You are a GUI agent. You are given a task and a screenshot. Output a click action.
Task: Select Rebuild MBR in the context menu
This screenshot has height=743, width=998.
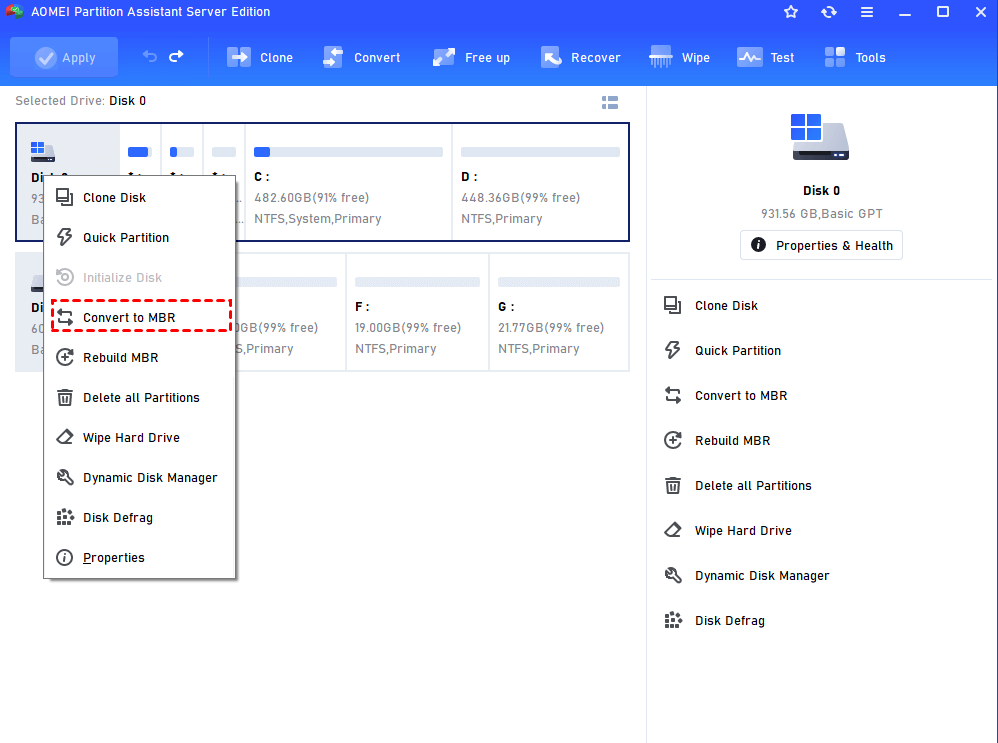point(140,357)
